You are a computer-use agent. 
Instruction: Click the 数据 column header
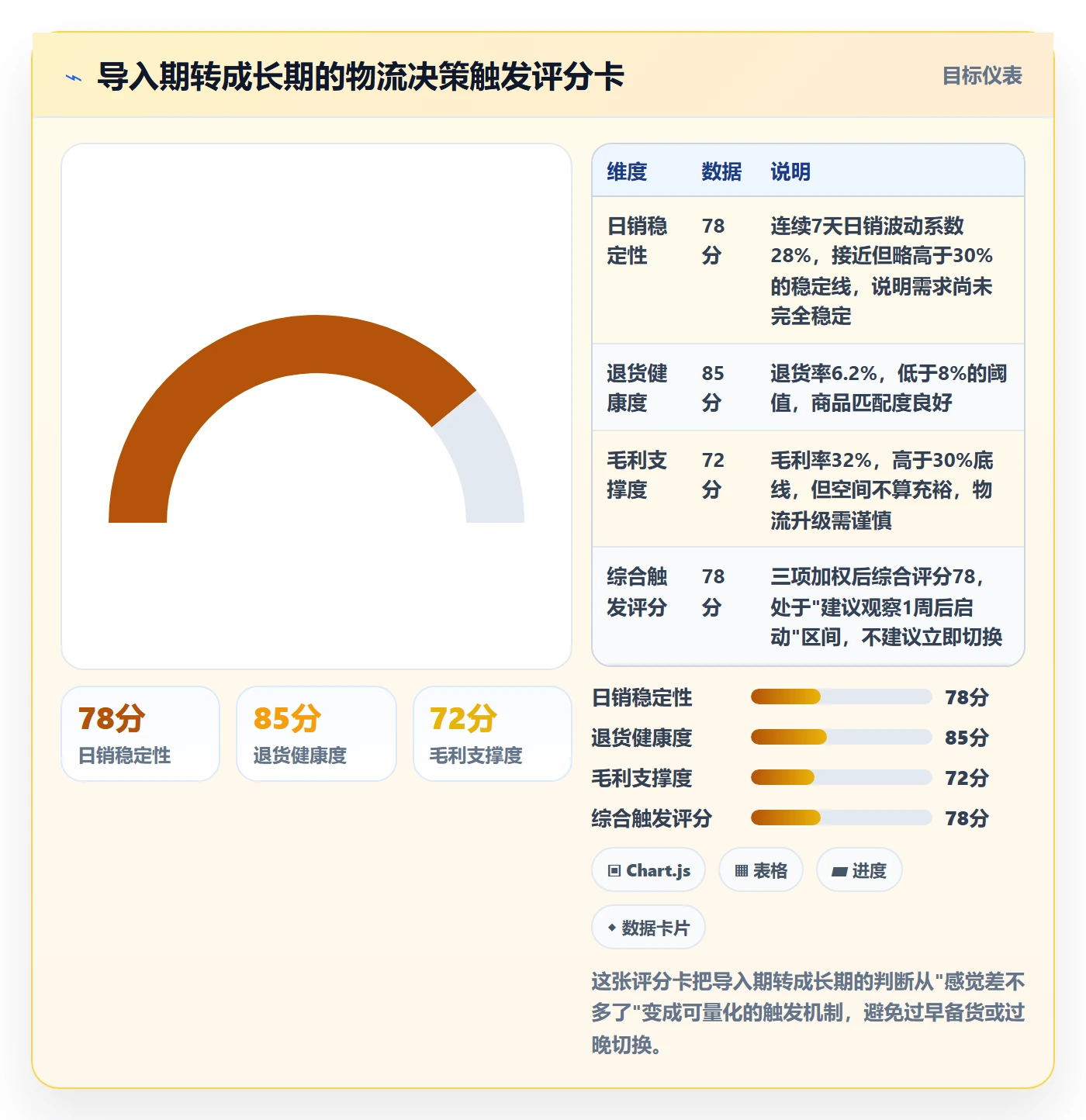tap(721, 171)
